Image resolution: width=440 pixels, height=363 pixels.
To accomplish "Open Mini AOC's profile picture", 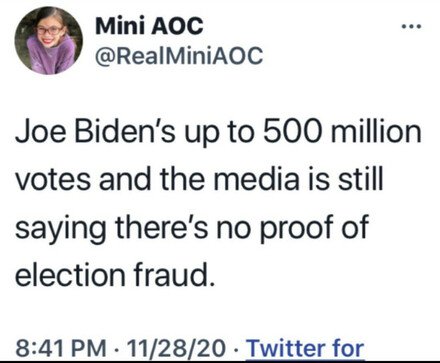I will (x=49, y=41).
